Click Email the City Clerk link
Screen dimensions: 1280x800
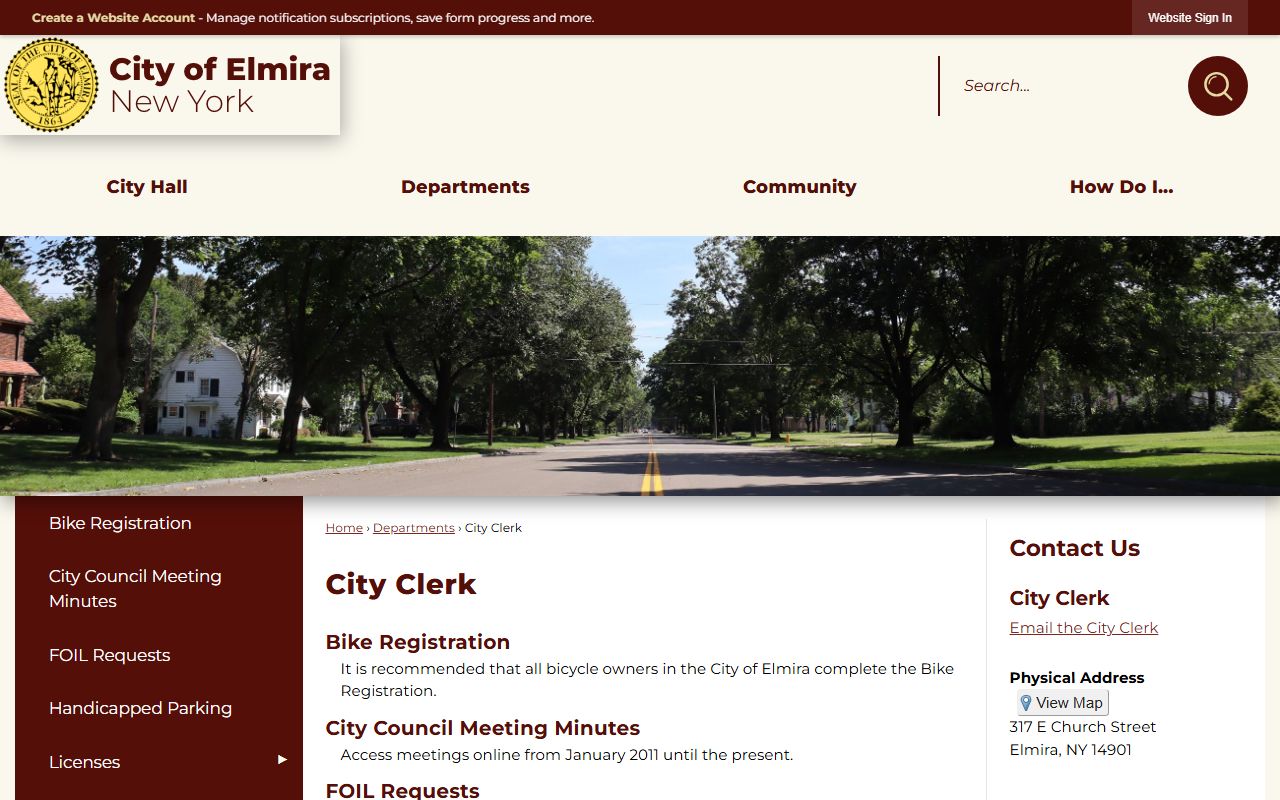pos(1083,628)
